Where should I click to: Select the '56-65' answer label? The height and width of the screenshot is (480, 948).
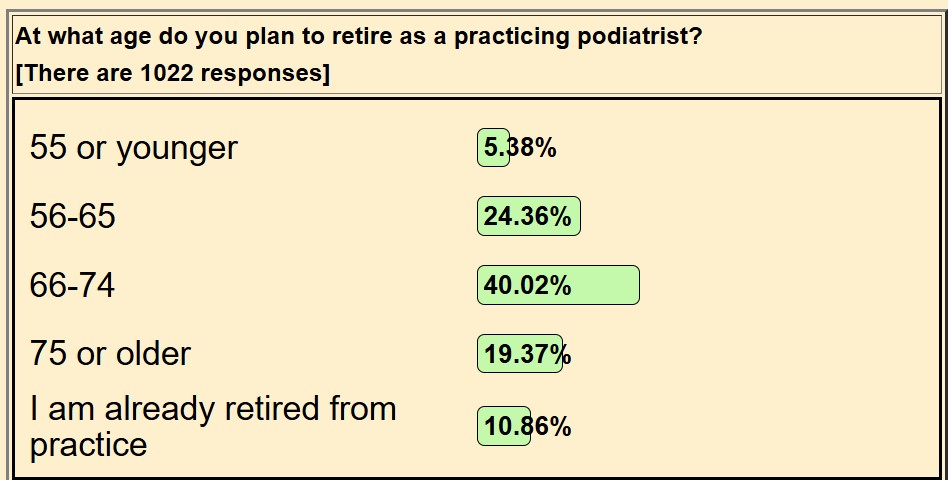73,216
